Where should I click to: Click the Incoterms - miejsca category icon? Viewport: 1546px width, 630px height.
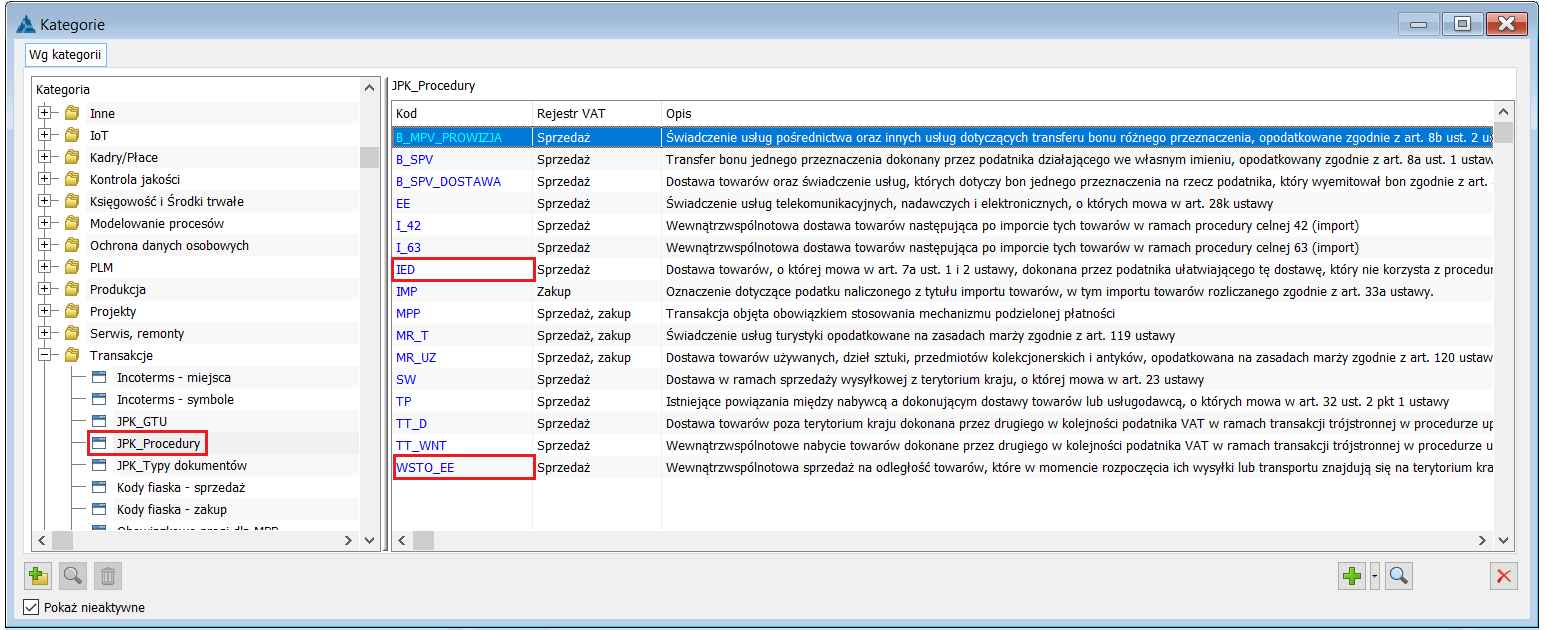[x=99, y=377]
